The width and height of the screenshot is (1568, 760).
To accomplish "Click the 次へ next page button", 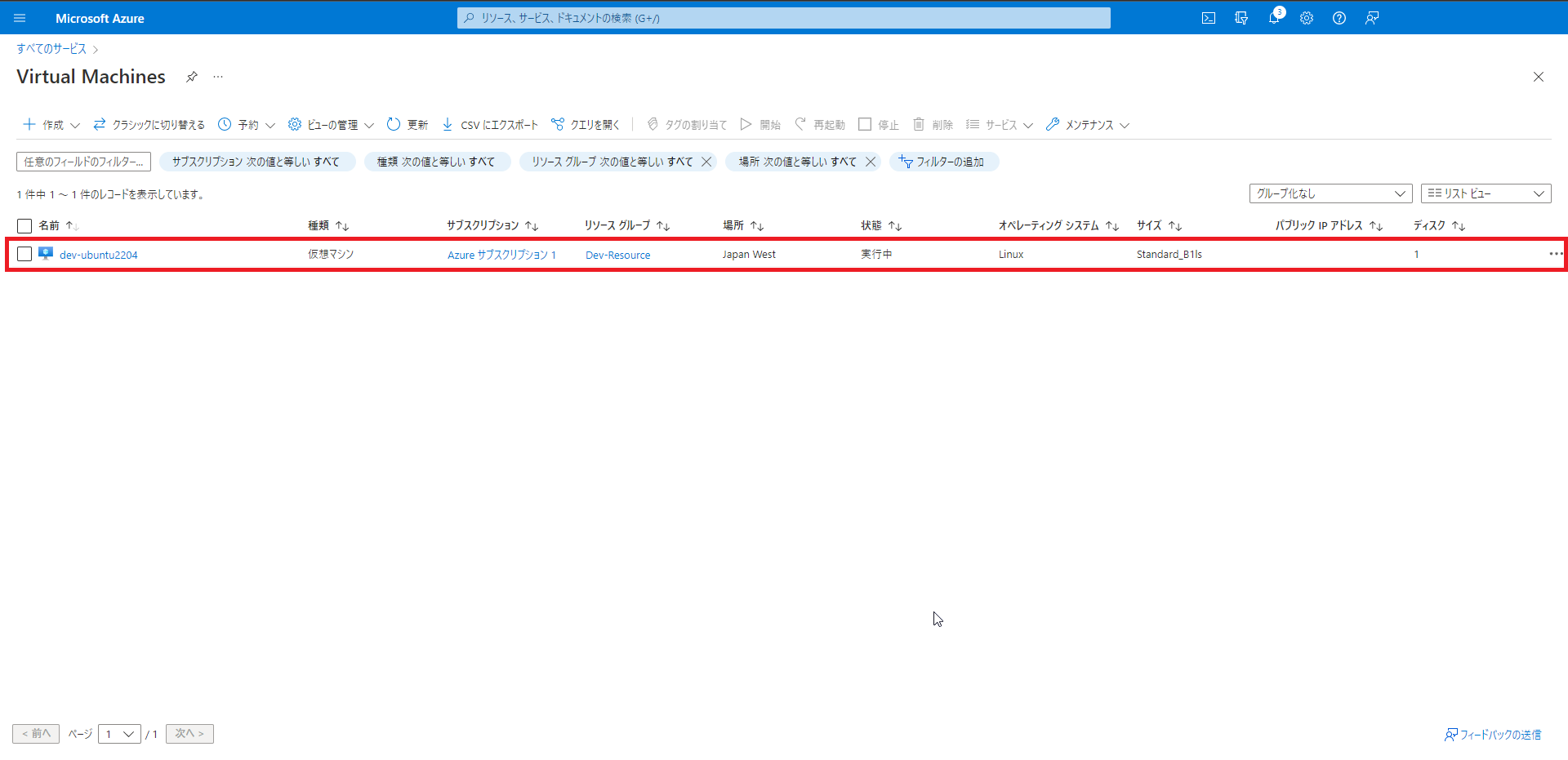I will (189, 734).
